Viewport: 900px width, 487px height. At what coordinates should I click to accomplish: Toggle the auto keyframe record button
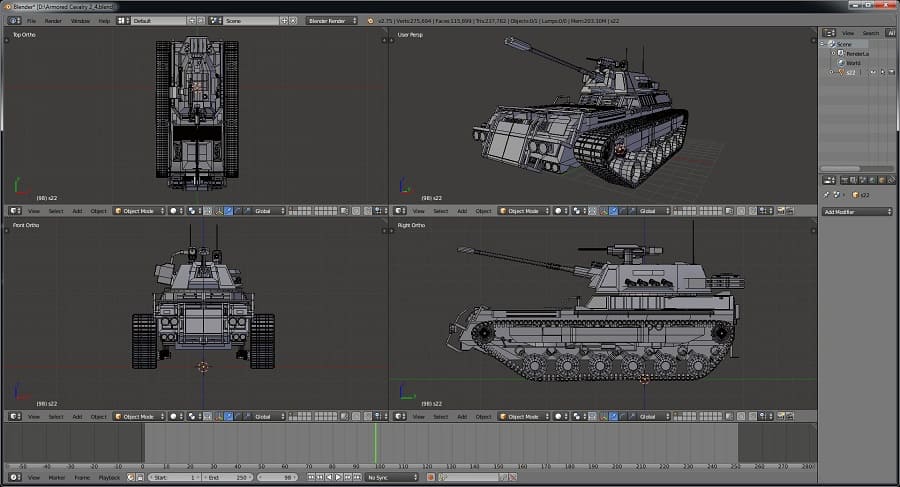(431, 478)
